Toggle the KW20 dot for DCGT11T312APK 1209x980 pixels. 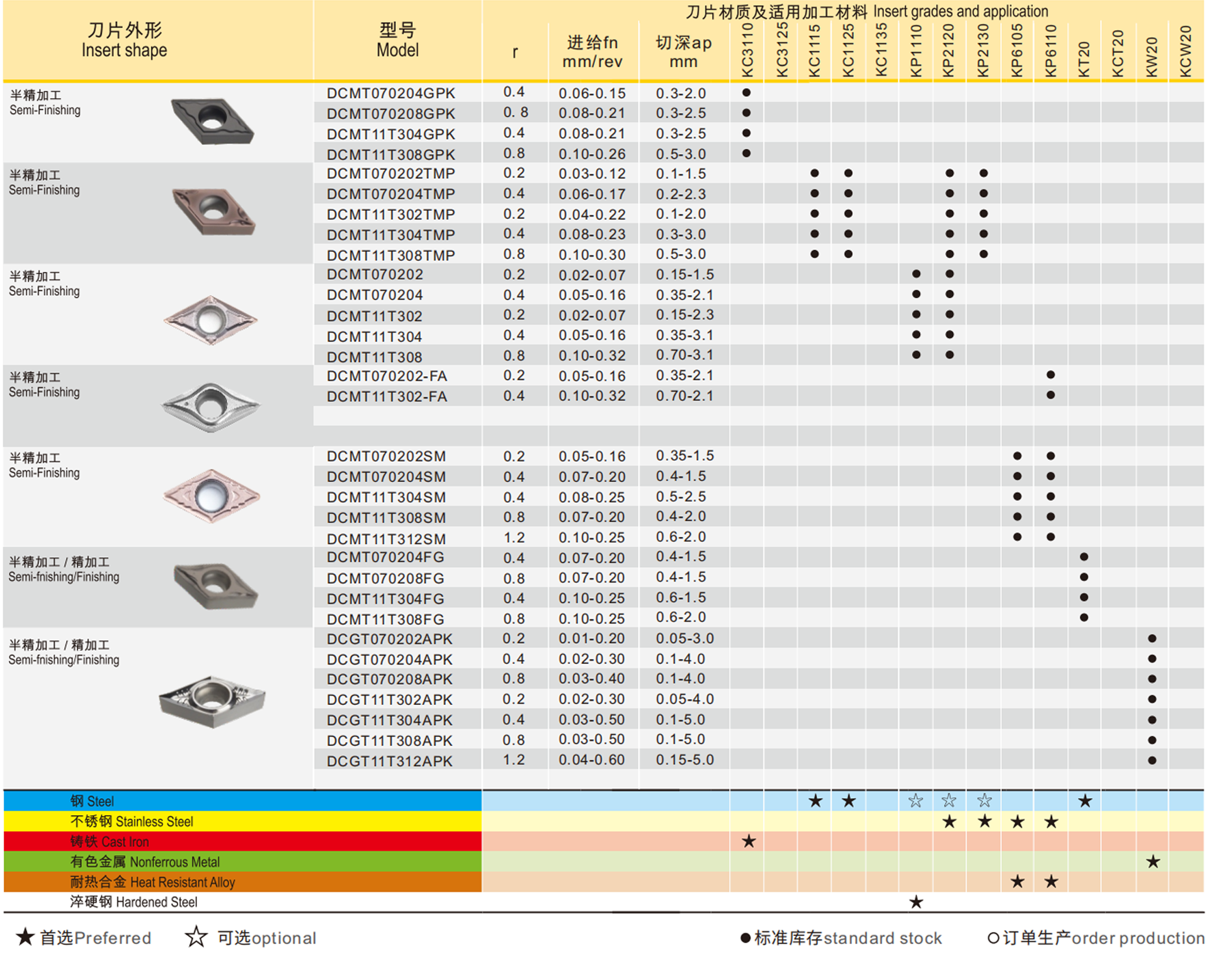coord(1152,760)
